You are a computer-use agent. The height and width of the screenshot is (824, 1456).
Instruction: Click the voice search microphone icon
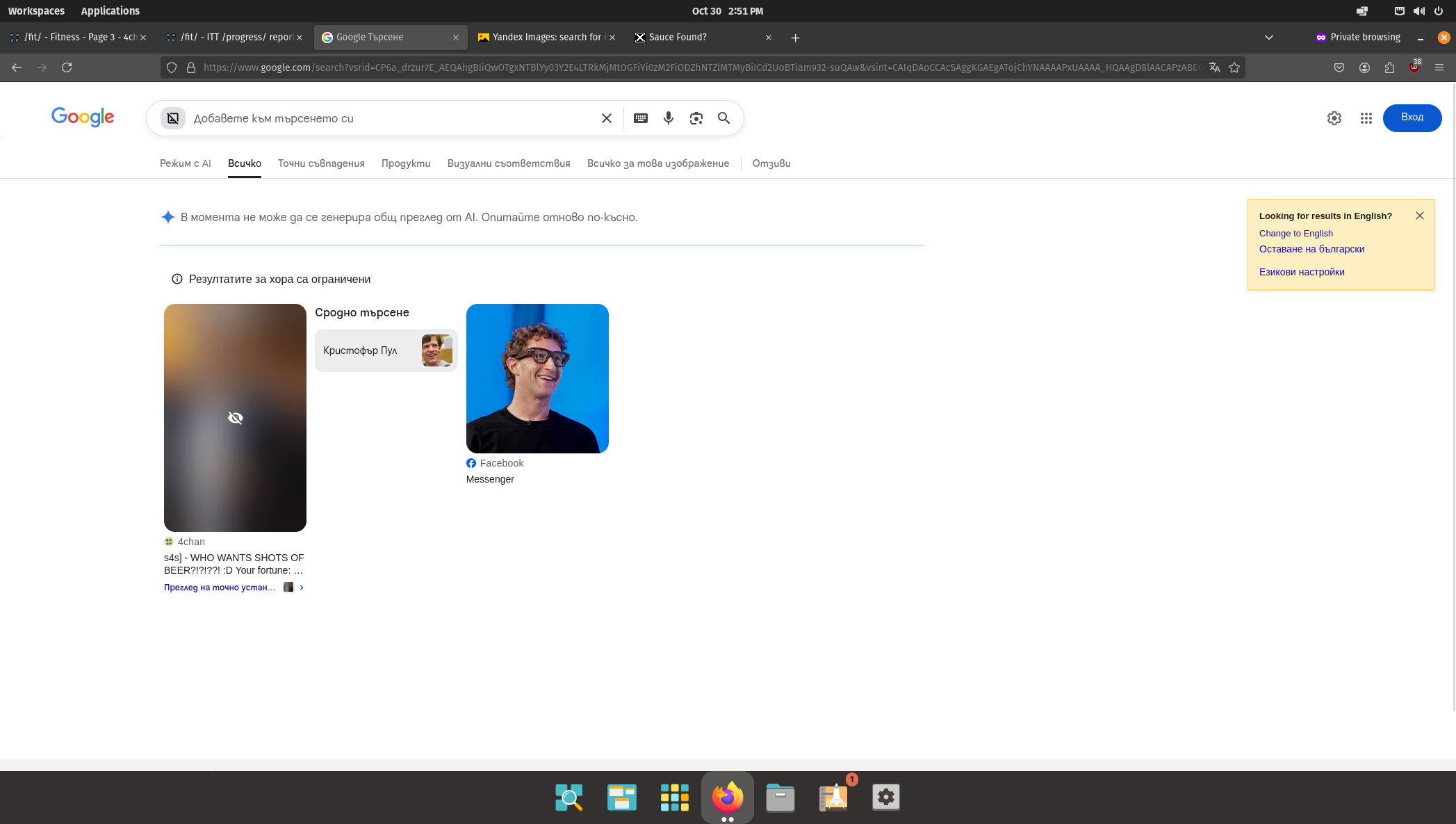point(668,118)
